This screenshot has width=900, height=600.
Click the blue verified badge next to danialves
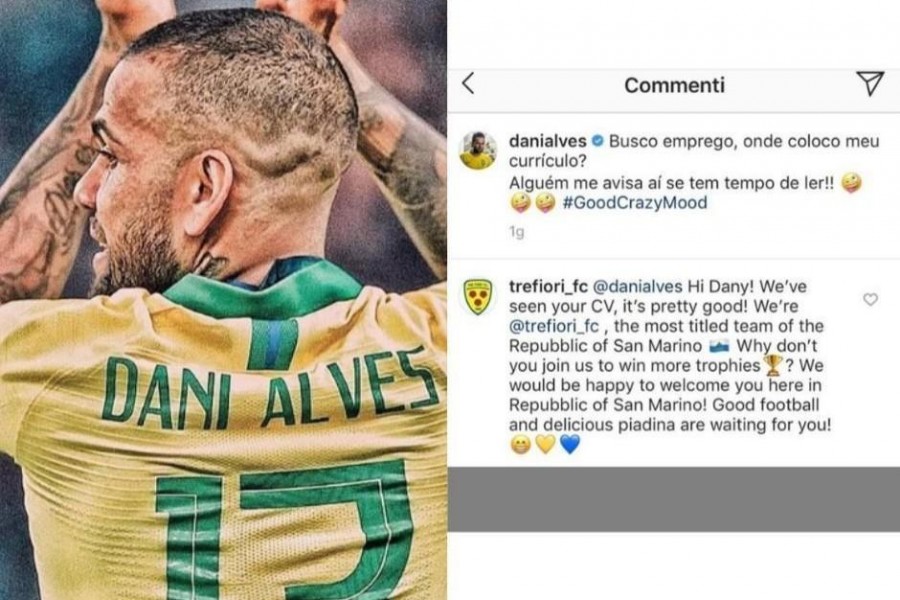pyautogui.click(x=598, y=141)
